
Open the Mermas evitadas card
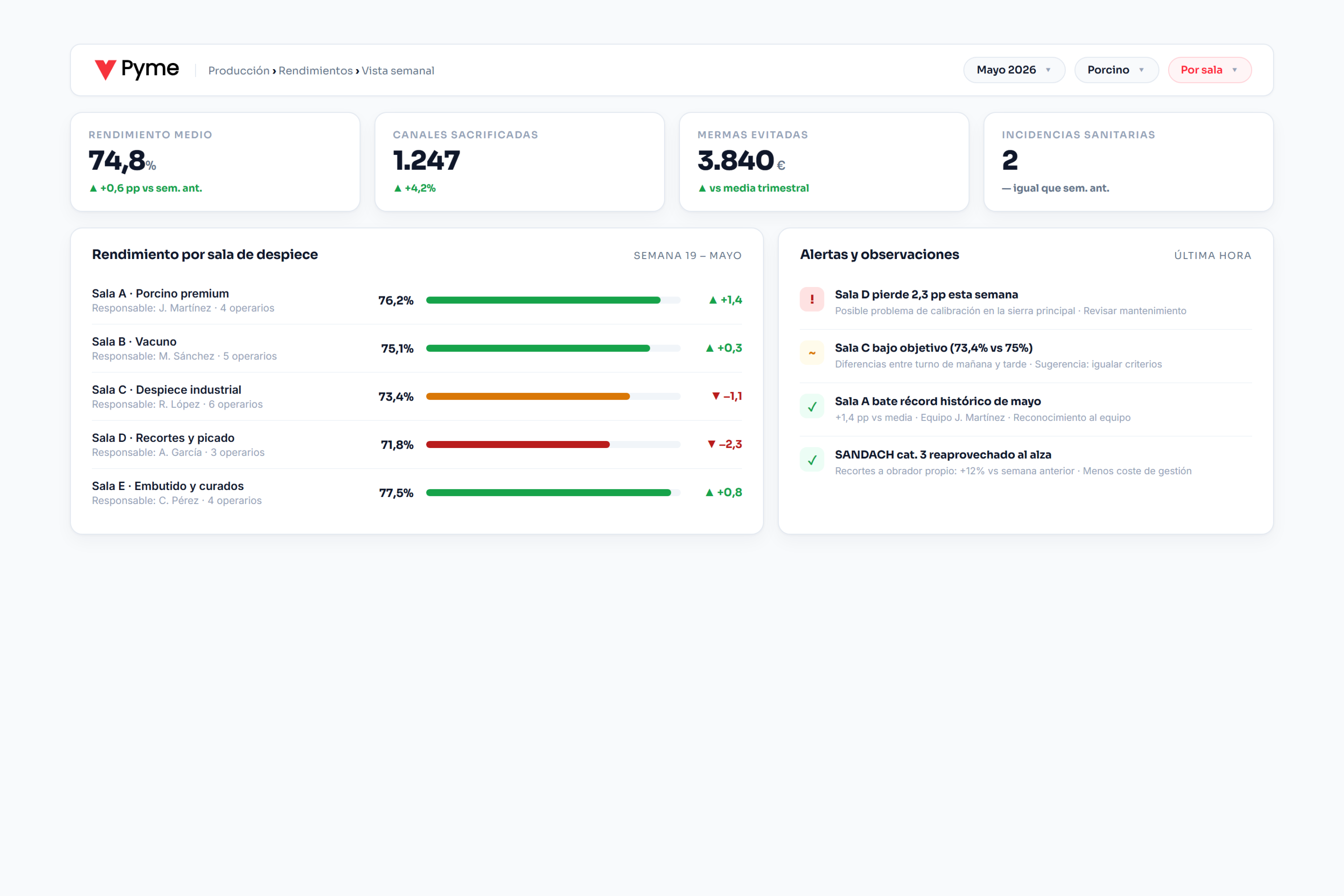tap(824, 162)
